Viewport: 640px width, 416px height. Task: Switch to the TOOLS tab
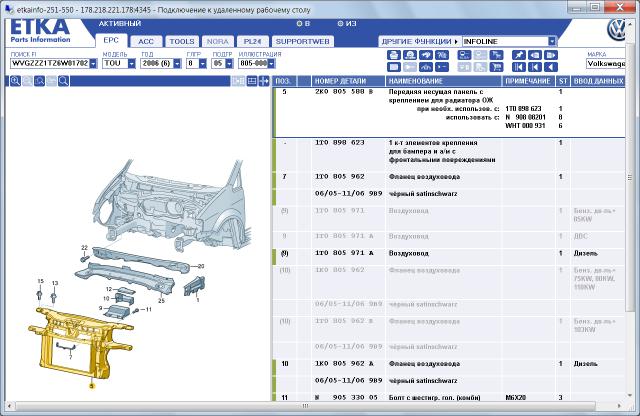(182, 41)
